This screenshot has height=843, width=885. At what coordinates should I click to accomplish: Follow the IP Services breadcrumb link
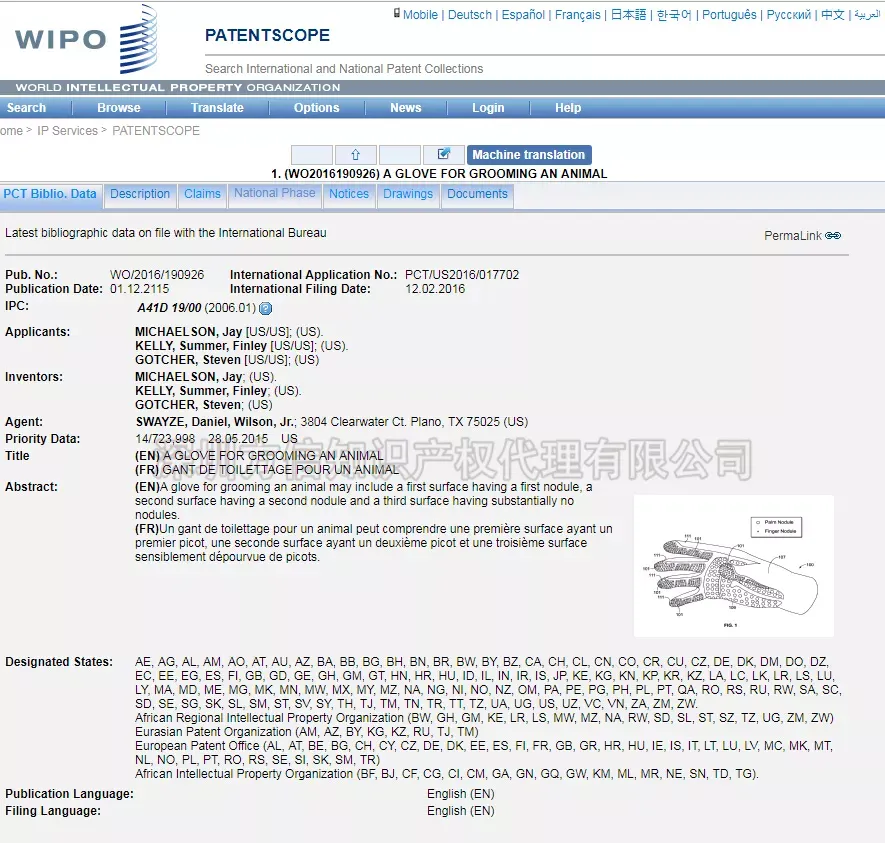tap(68, 131)
